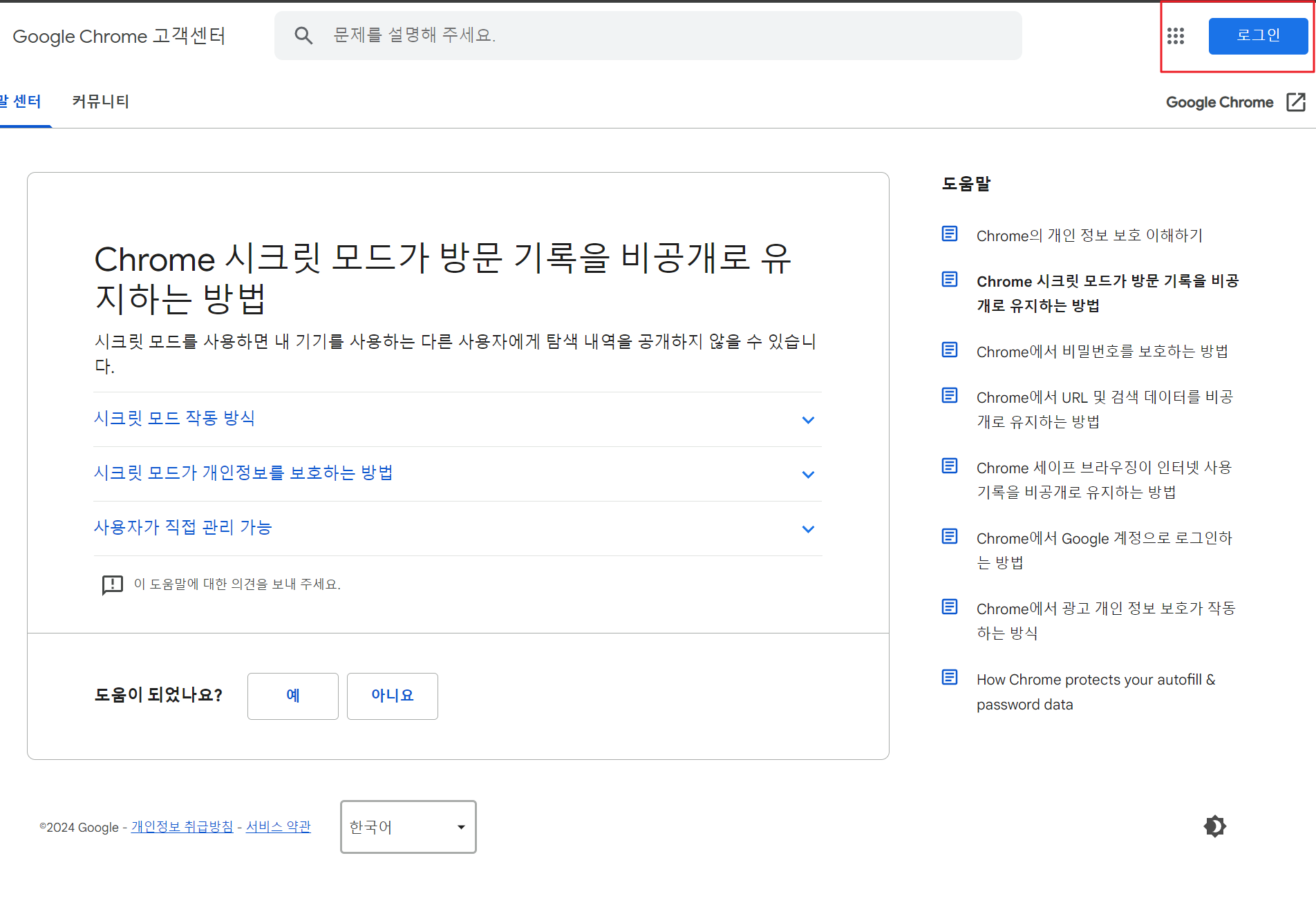The width and height of the screenshot is (1316, 905).
Task: Open the 한국어 language dropdown
Action: [408, 827]
